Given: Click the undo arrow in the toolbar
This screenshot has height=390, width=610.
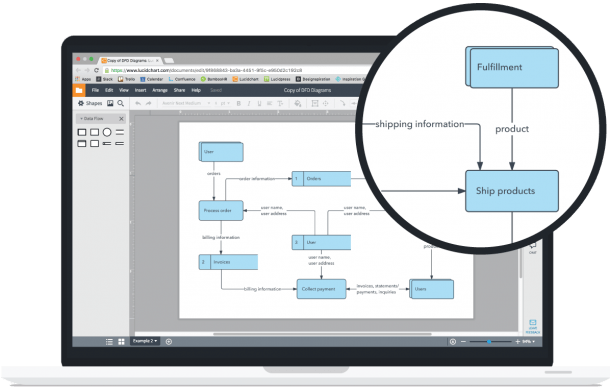Looking at the screenshot, I should [138, 103].
